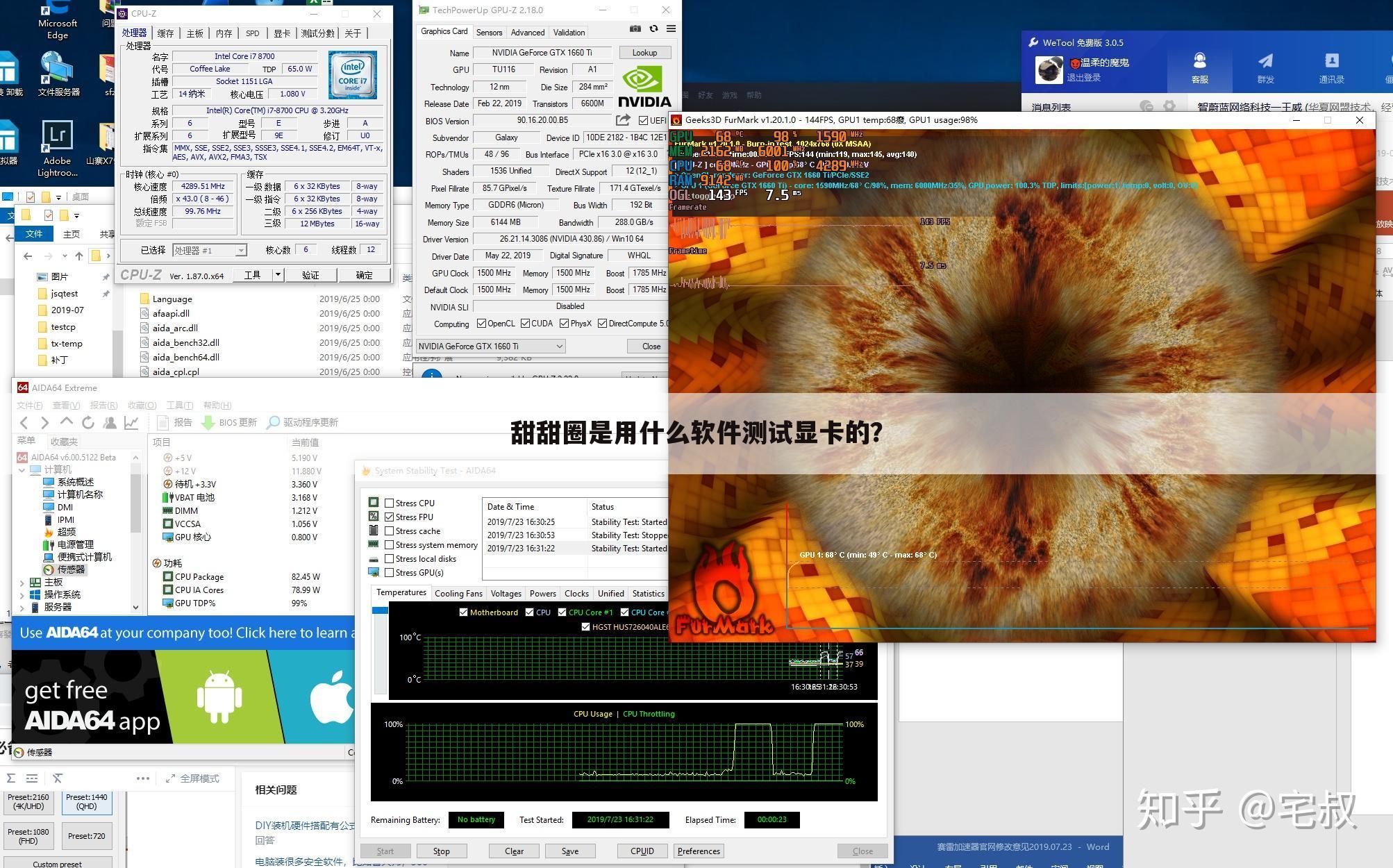Expand 服务器 tree node in AIDA64
Image resolution: width=1393 pixels, height=868 pixels.
pos(22,608)
